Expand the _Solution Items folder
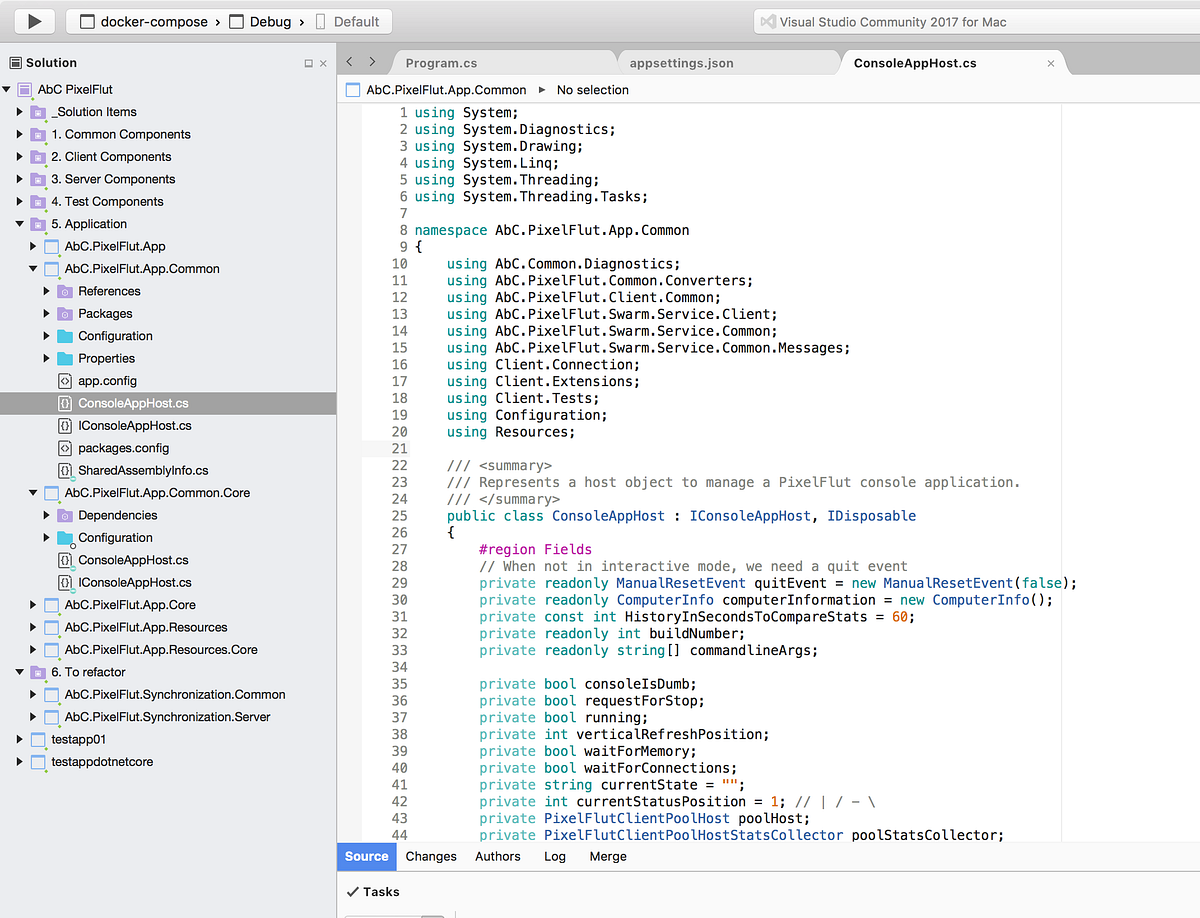The height and width of the screenshot is (918, 1200). tap(19, 112)
